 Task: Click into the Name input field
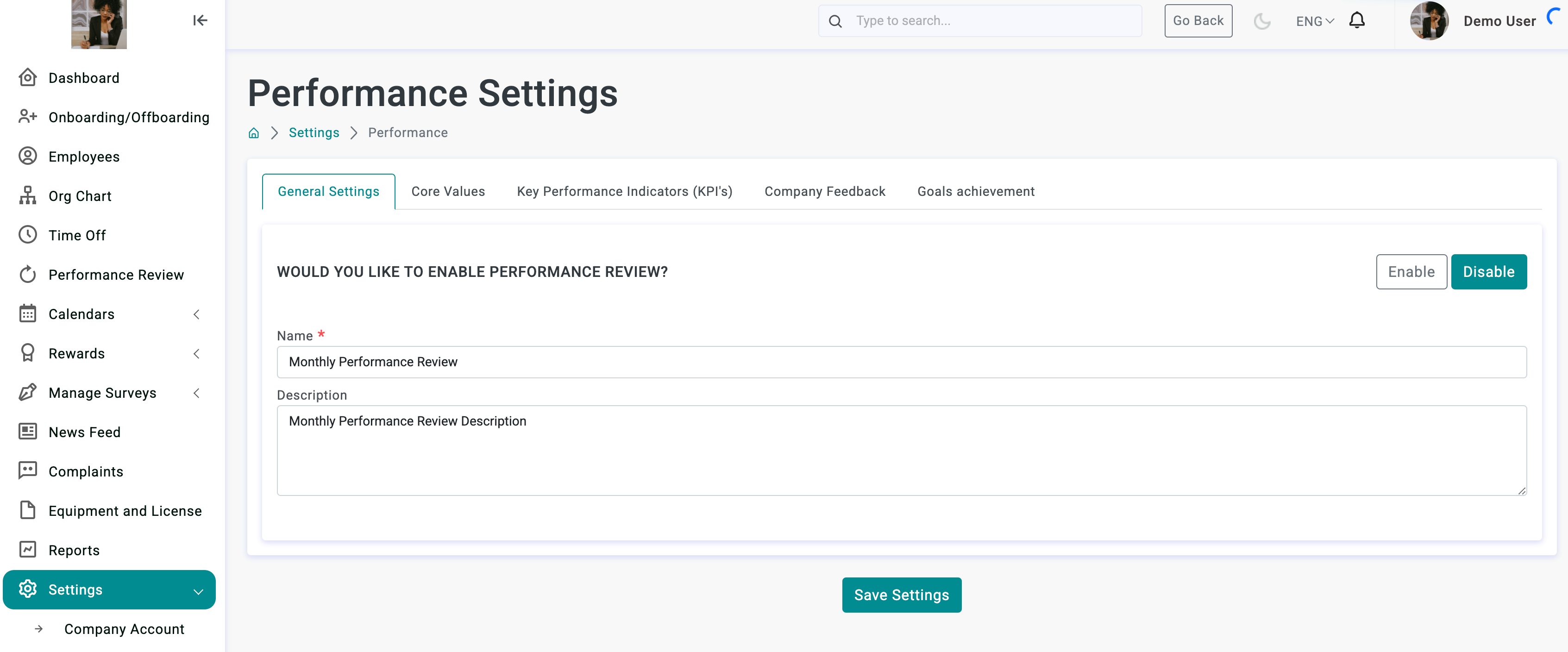(x=901, y=362)
